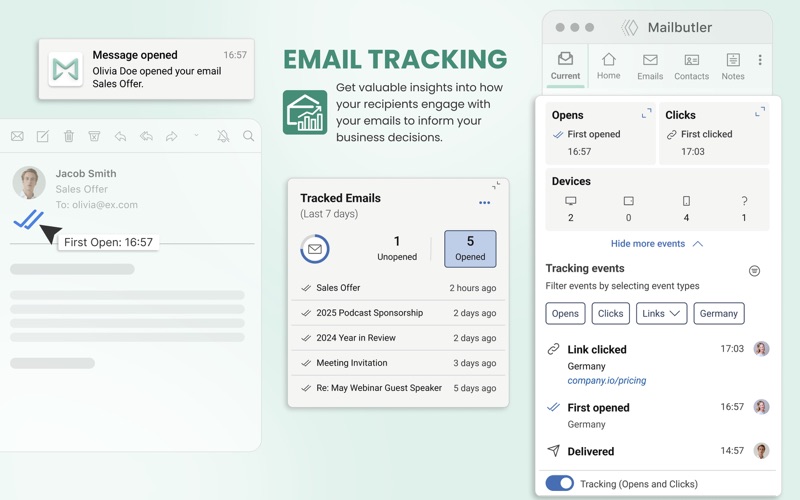Open the Links filter dropdown
Viewport: 800px width, 500px height.
[x=661, y=313]
